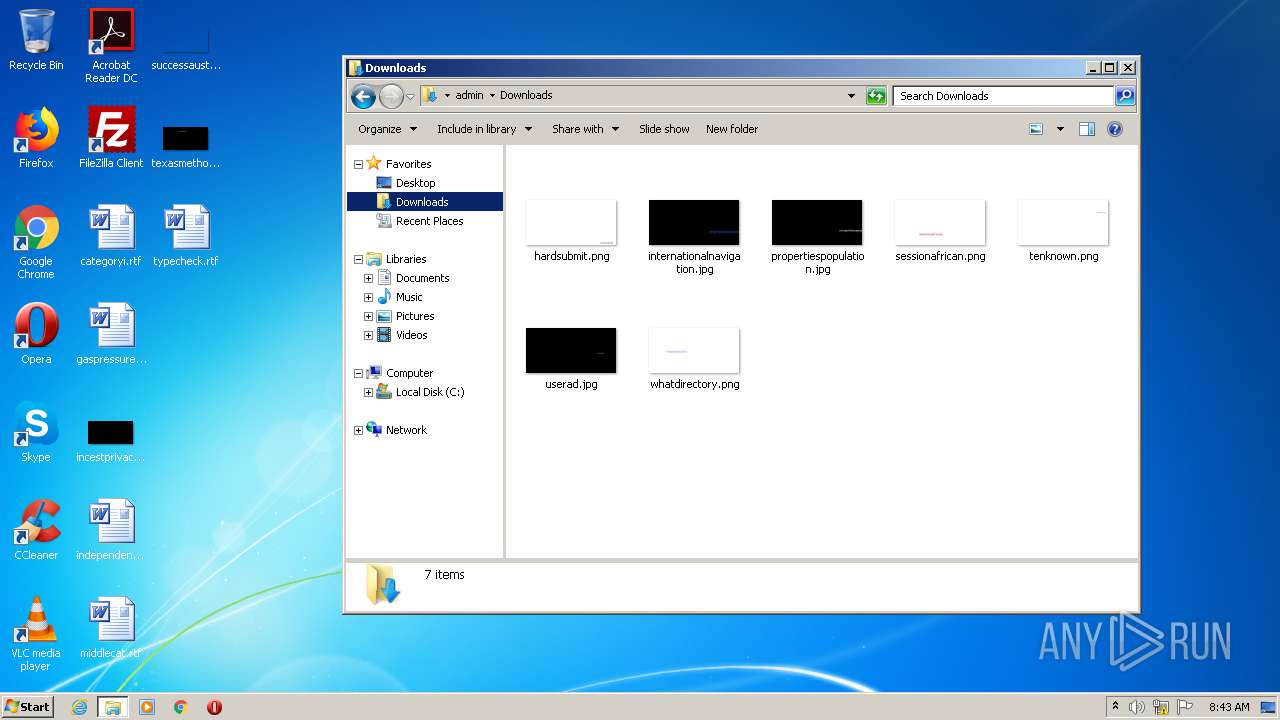Click the Explorer Forward arrow button
The height and width of the screenshot is (720, 1280).
[391, 96]
